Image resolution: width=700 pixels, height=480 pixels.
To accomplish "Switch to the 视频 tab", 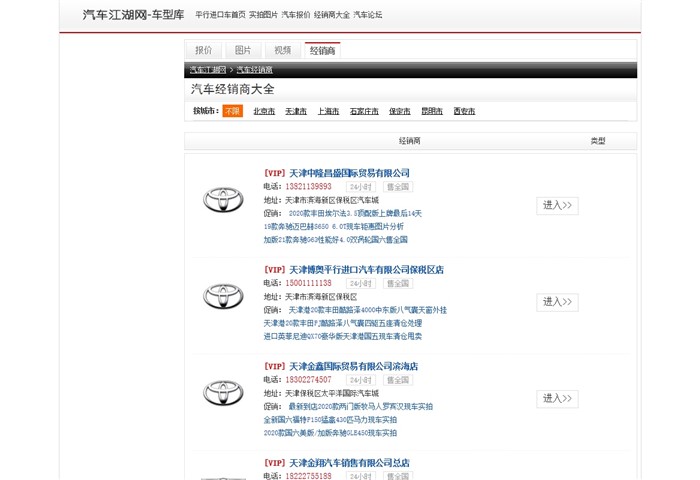I will click(x=283, y=50).
